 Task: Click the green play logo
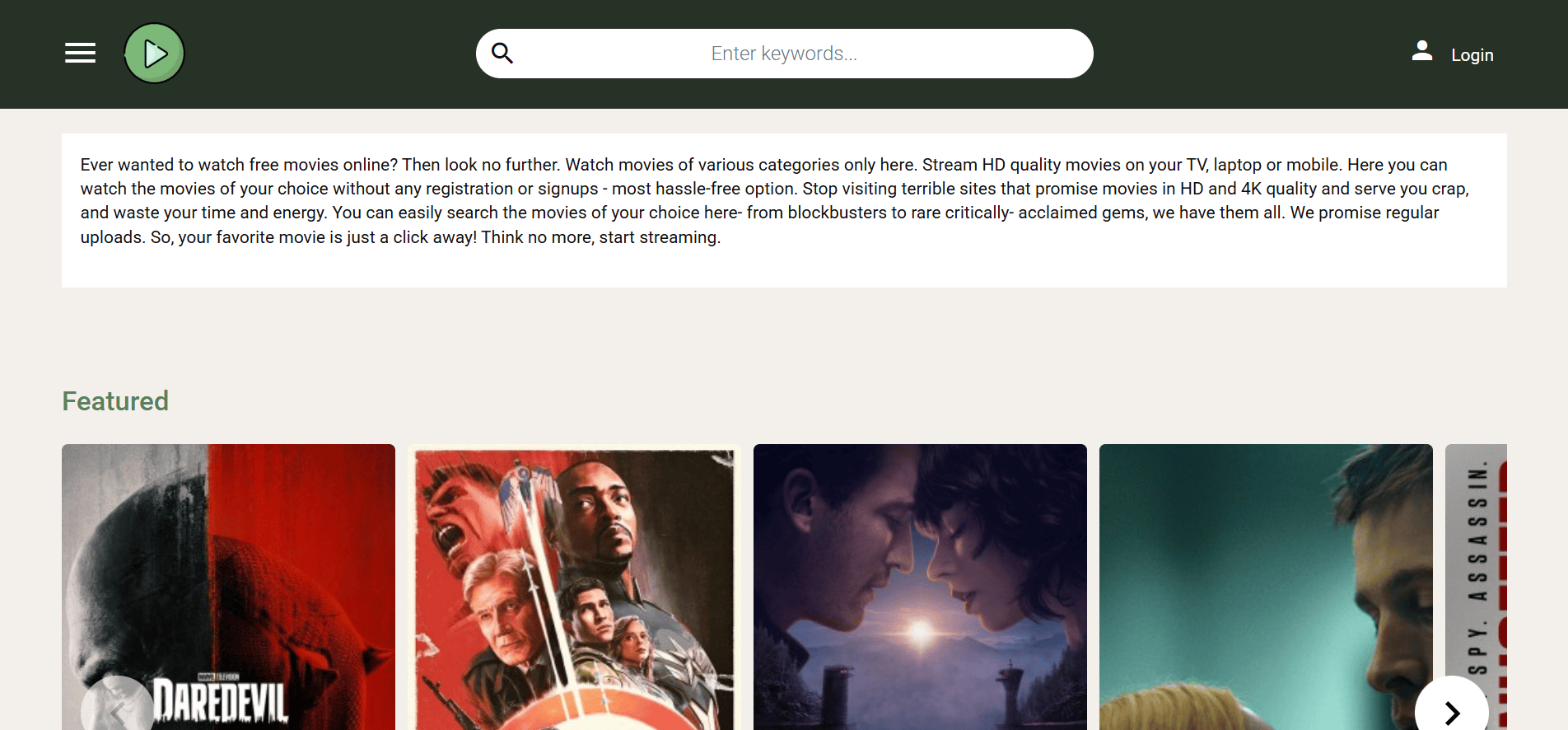(x=154, y=54)
